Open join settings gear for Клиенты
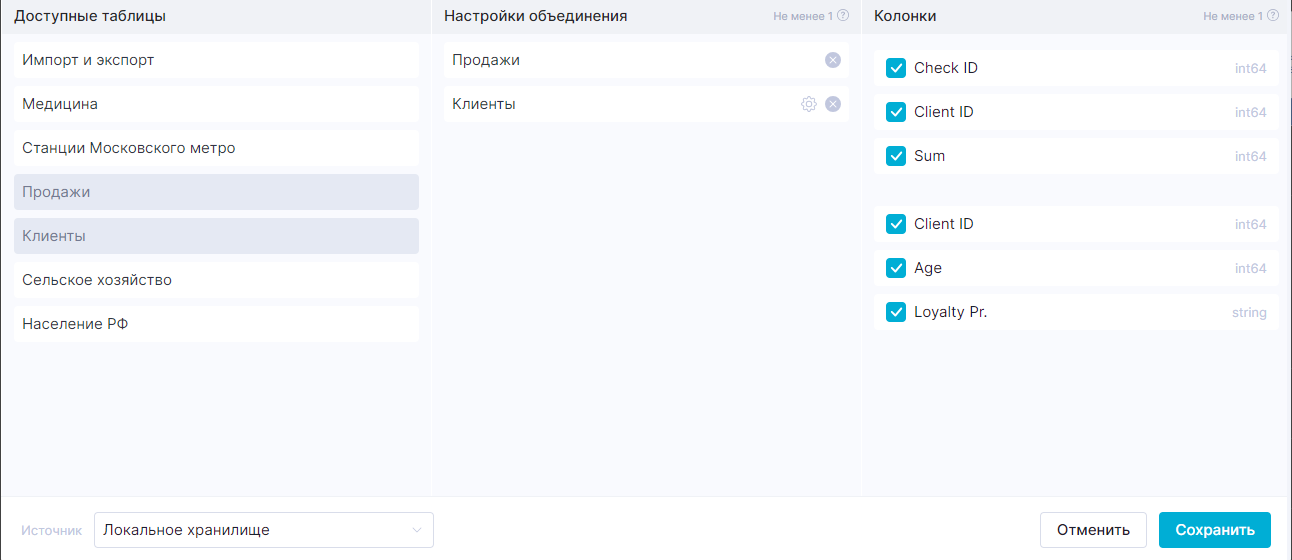Image resolution: width=1292 pixels, height=560 pixels. click(809, 104)
